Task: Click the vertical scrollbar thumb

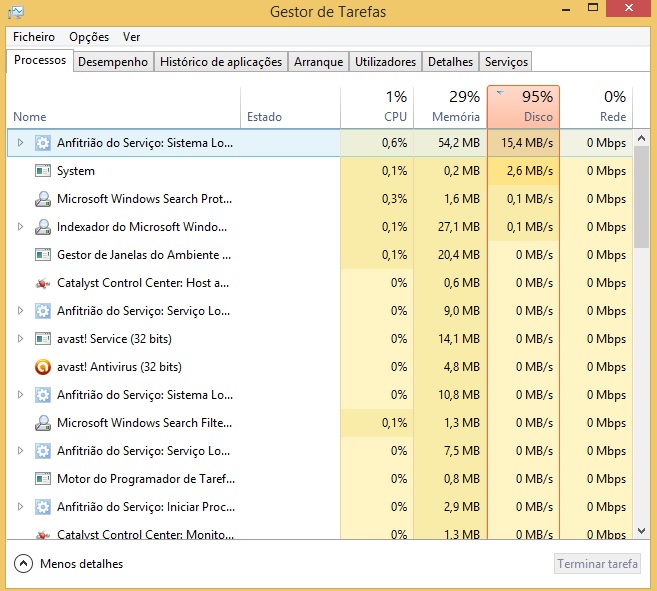Action: coord(641,197)
